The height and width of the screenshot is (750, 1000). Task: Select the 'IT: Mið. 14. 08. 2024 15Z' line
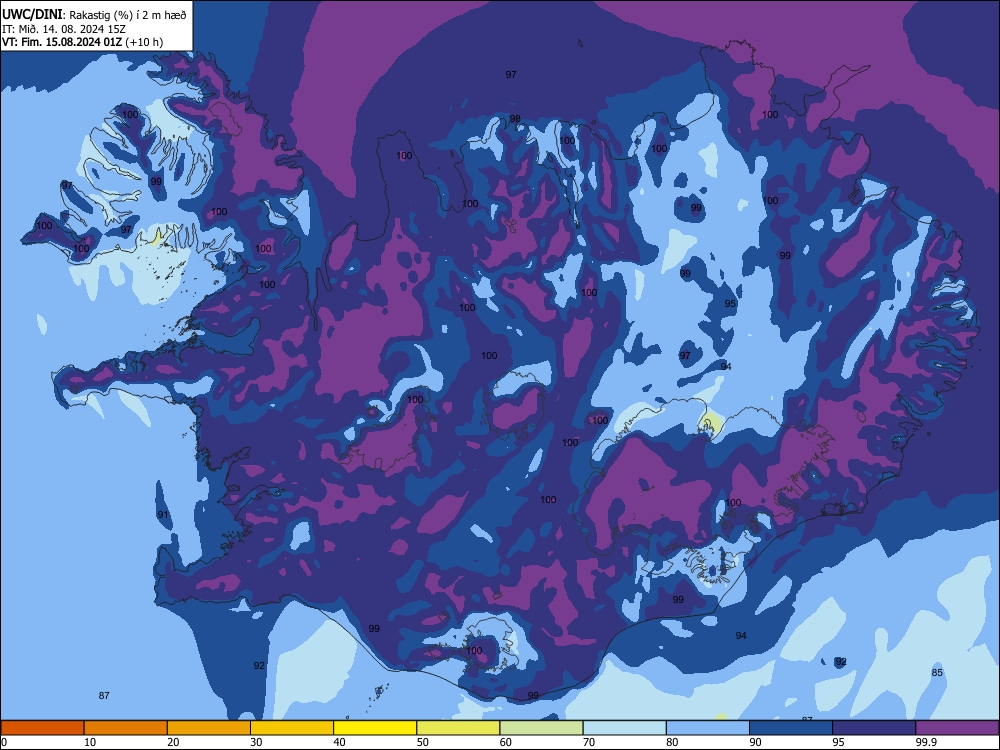(64, 29)
